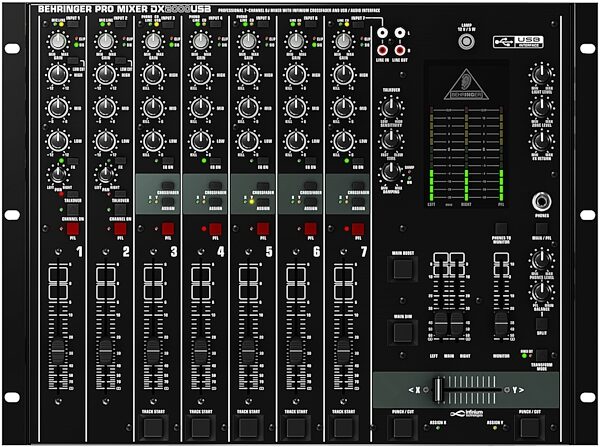The image size is (600, 447).
Task: Adjust the channel 5 LOW EQ knob
Action: (x=248, y=140)
